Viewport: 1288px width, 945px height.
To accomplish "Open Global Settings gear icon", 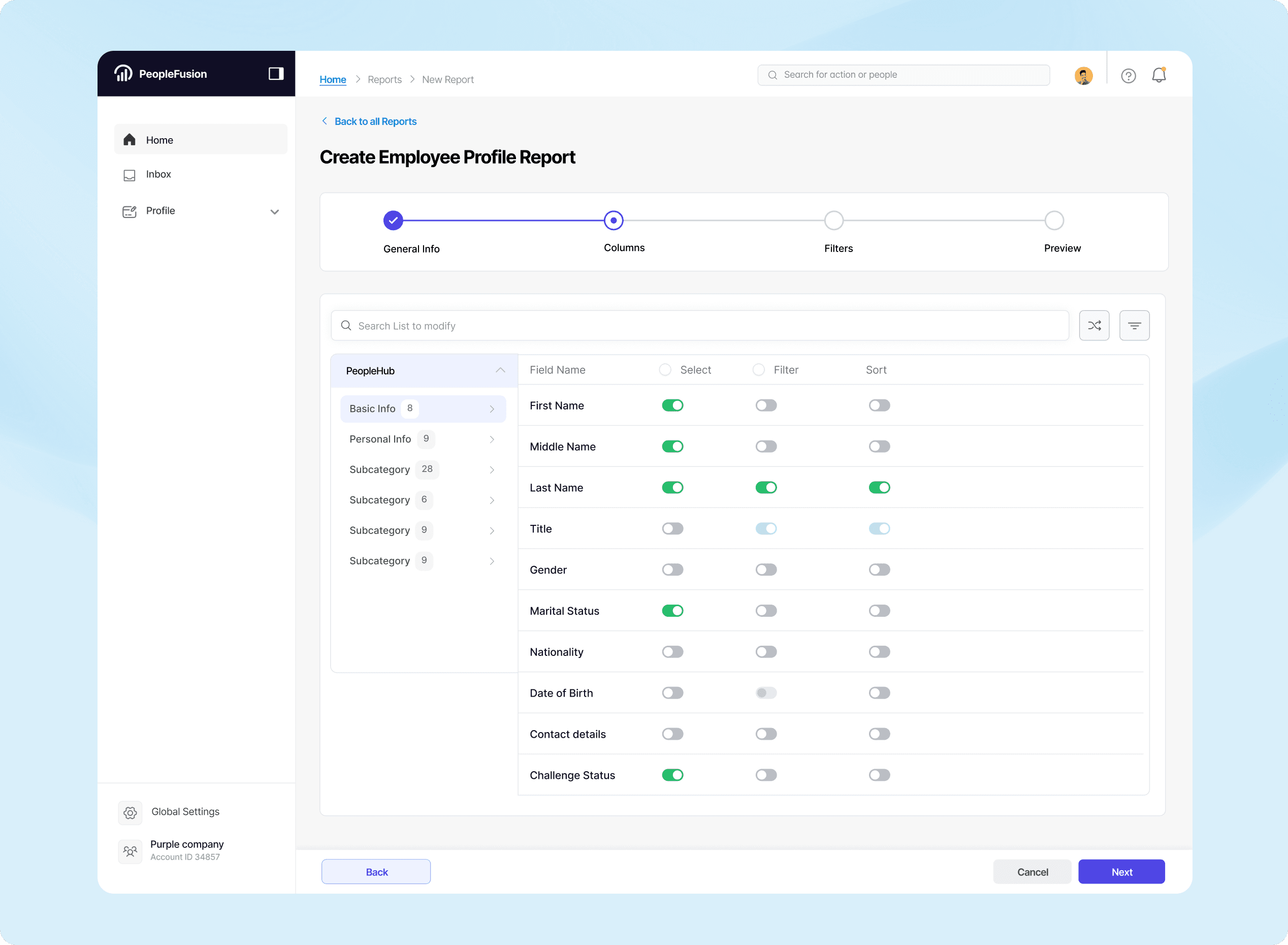I will [131, 812].
